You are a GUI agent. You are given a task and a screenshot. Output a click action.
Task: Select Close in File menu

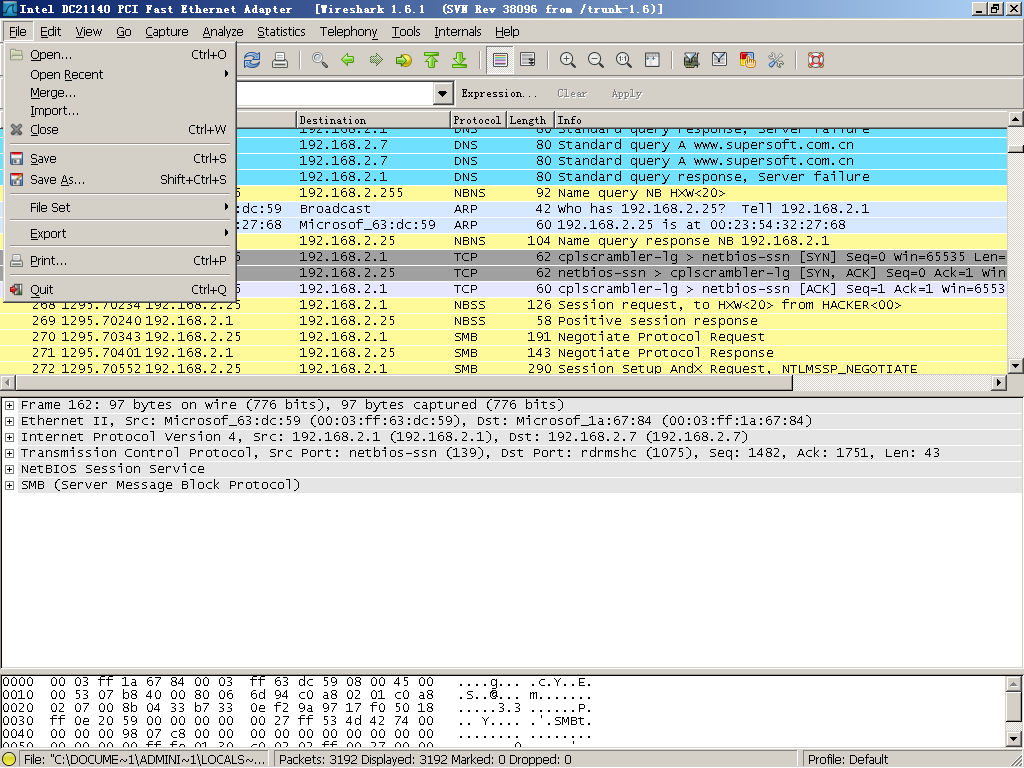click(120, 129)
